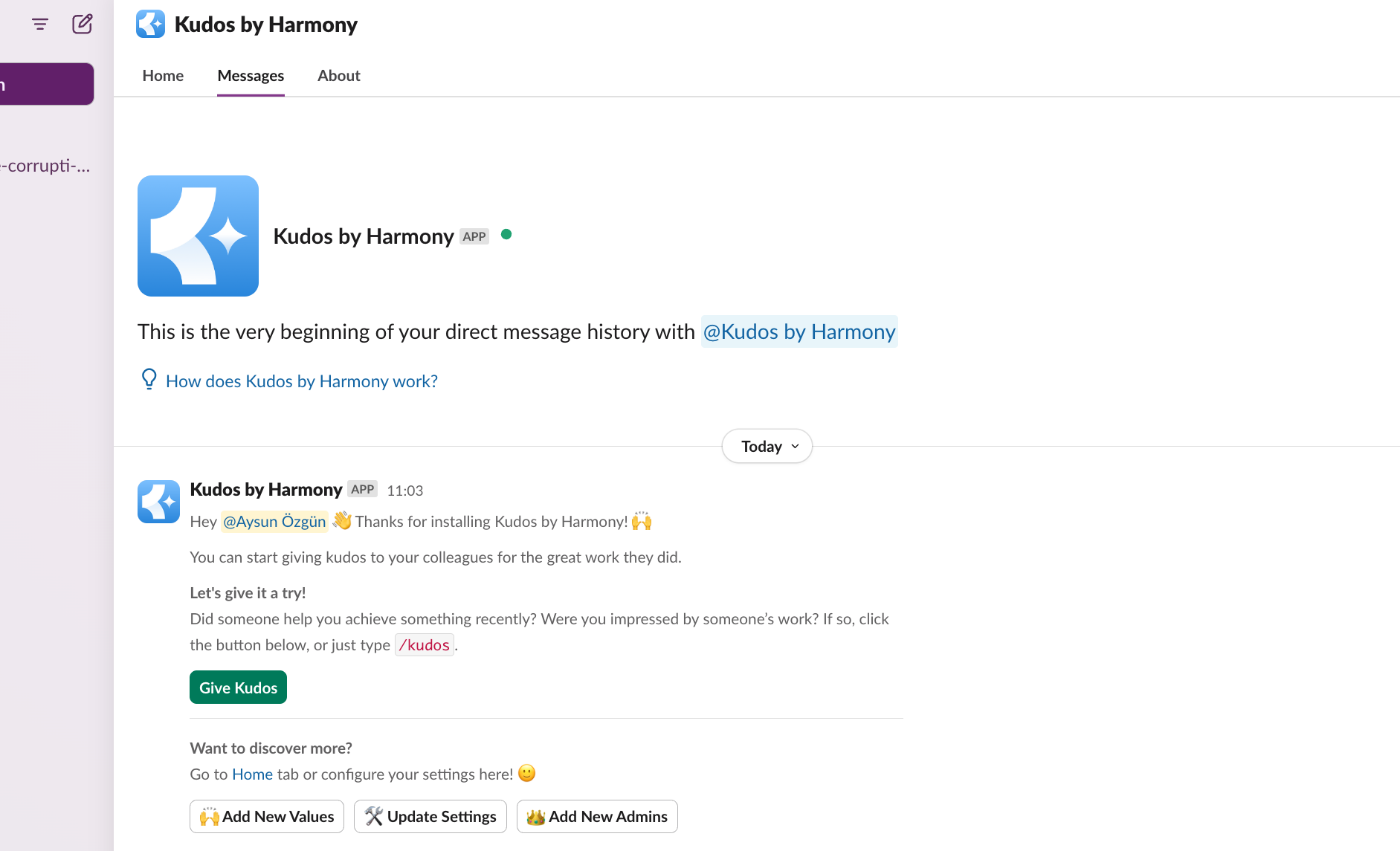
Task: Switch to the About tab
Action: tap(338, 76)
